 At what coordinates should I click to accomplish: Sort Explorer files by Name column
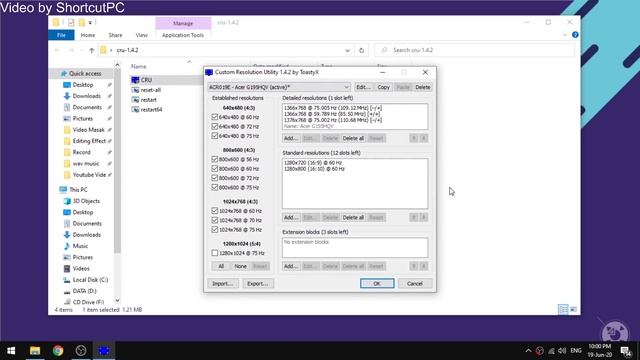(139, 66)
